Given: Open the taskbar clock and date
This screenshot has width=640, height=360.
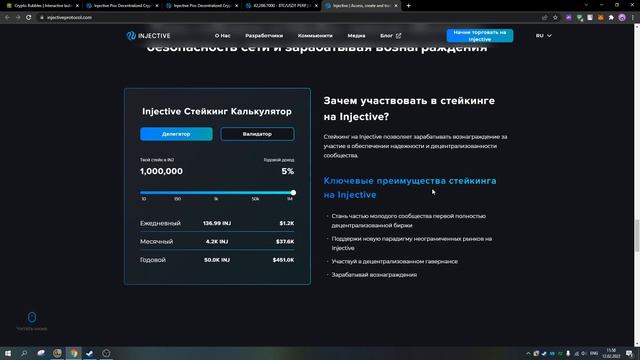Looking at the screenshot, I should coord(611,353).
